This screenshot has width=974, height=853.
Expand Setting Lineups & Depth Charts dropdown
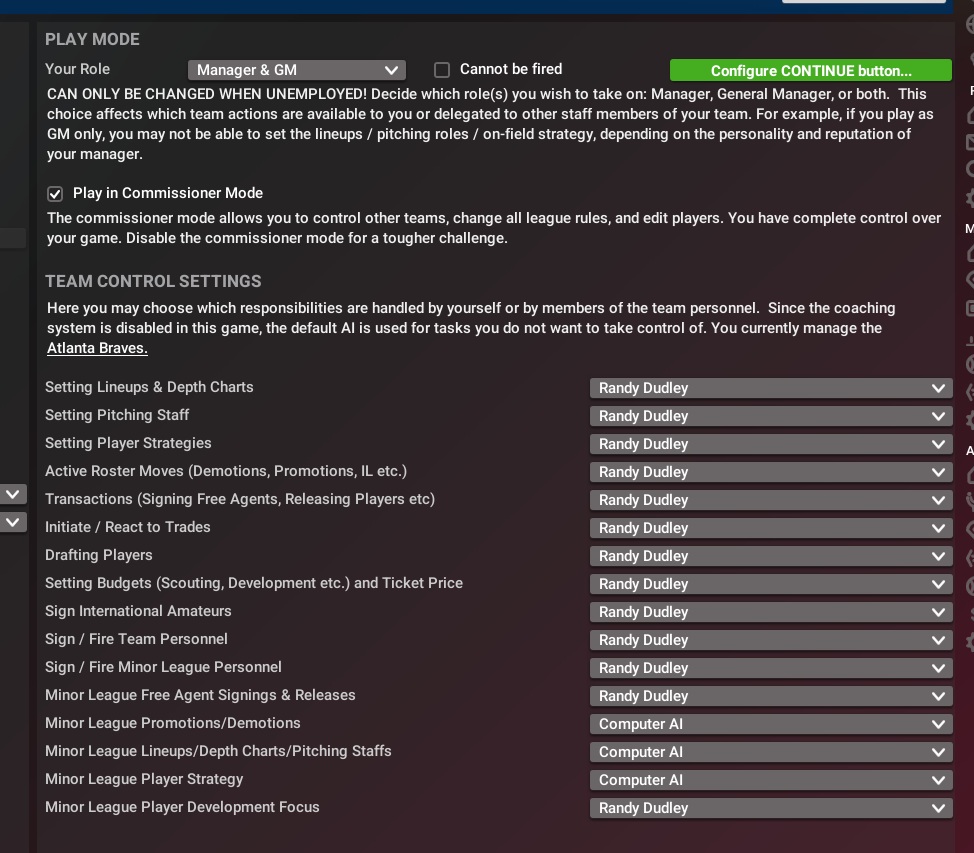(x=770, y=388)
